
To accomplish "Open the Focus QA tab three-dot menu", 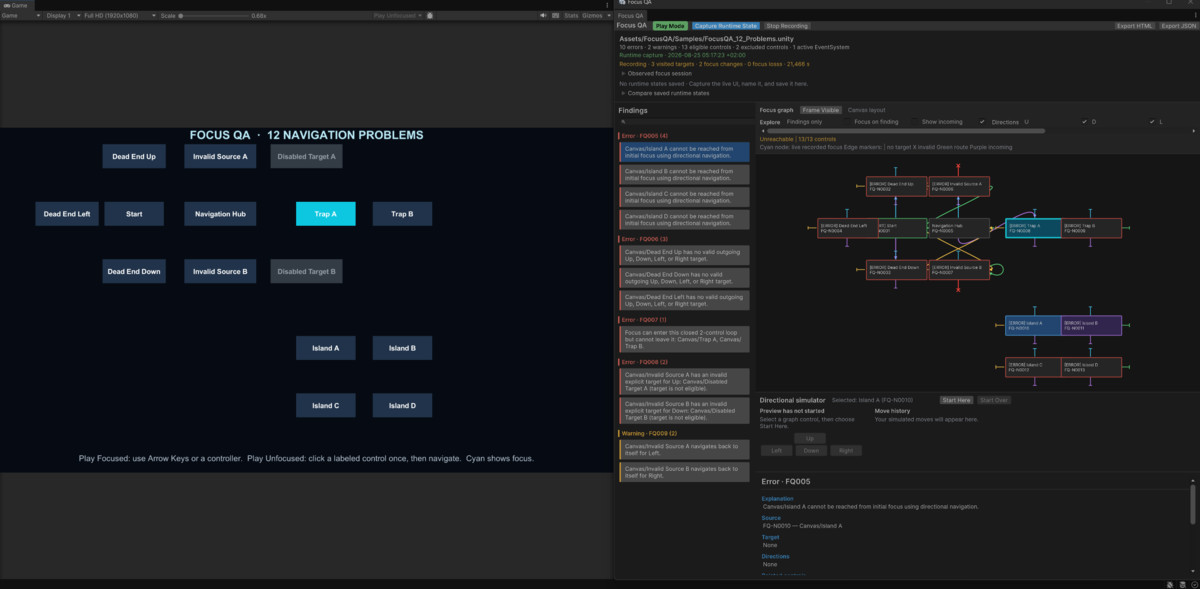I will [x=1194, y=16].
